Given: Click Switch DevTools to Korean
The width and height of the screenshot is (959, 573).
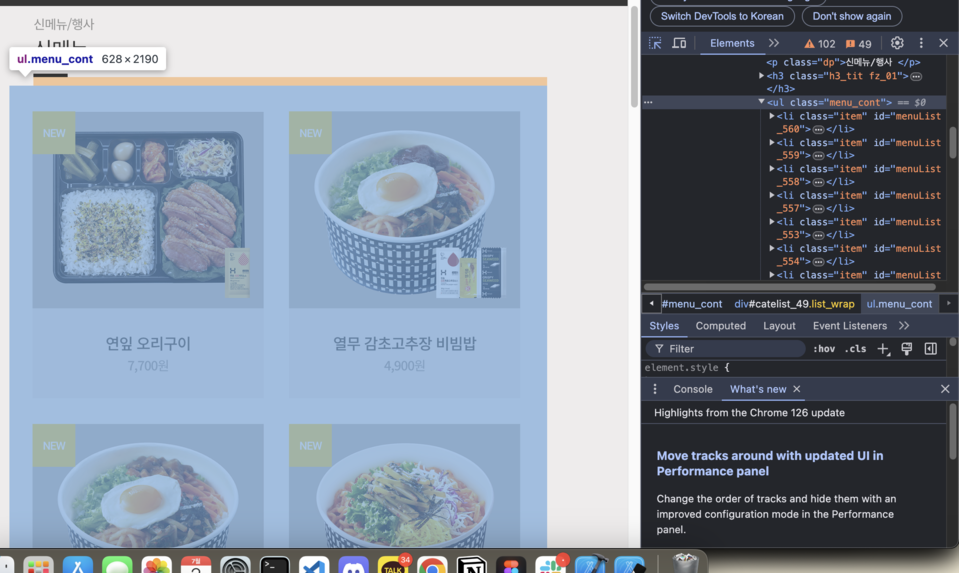Looking at the screenshot, I should pyautogui.click(x=722, y=17).
